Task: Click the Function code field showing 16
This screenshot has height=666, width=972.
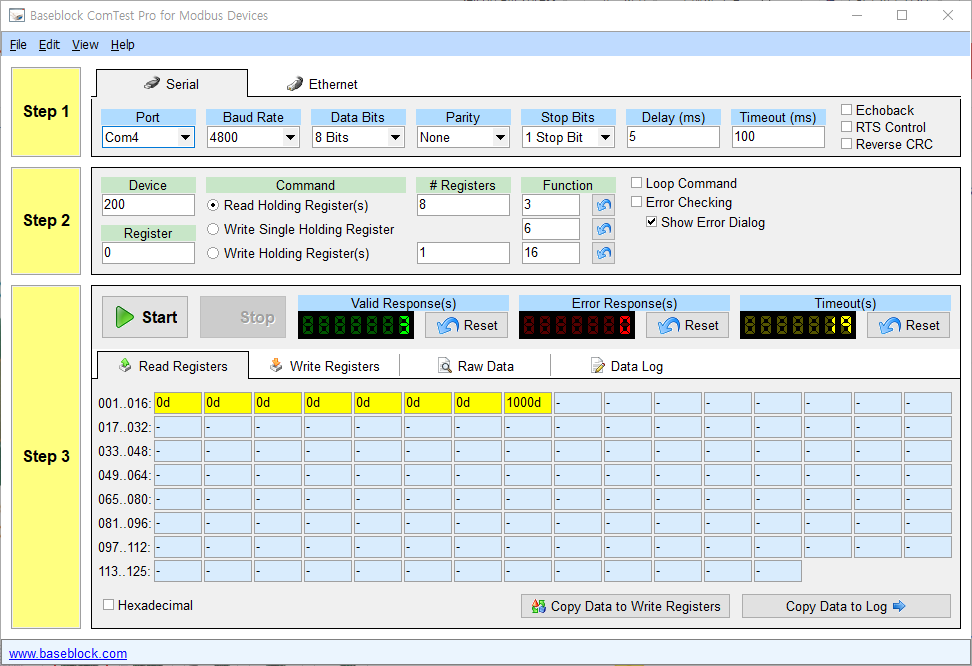Action: tap(551, 253)
